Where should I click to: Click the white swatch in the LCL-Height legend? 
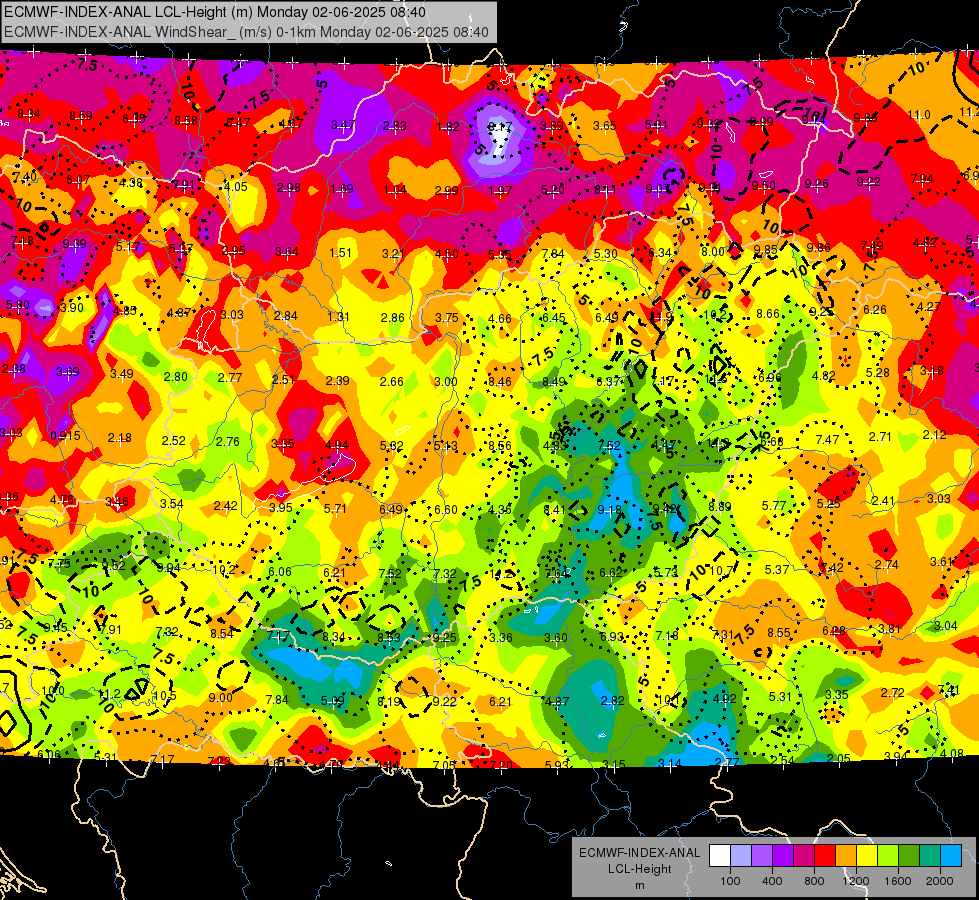720,856
